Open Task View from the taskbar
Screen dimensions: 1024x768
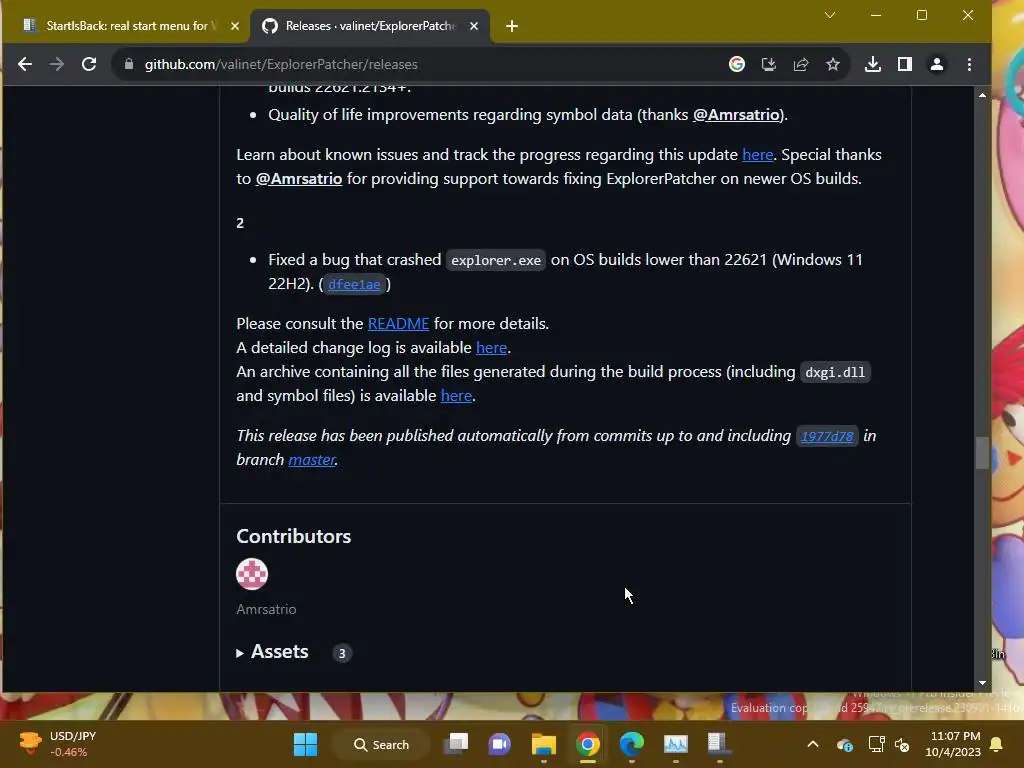pos(456,744)
